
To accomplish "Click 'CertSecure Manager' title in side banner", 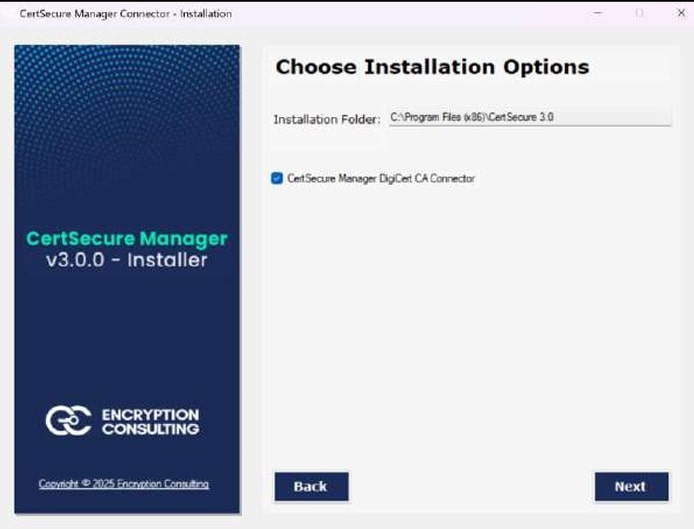I will tap(127, 239).
